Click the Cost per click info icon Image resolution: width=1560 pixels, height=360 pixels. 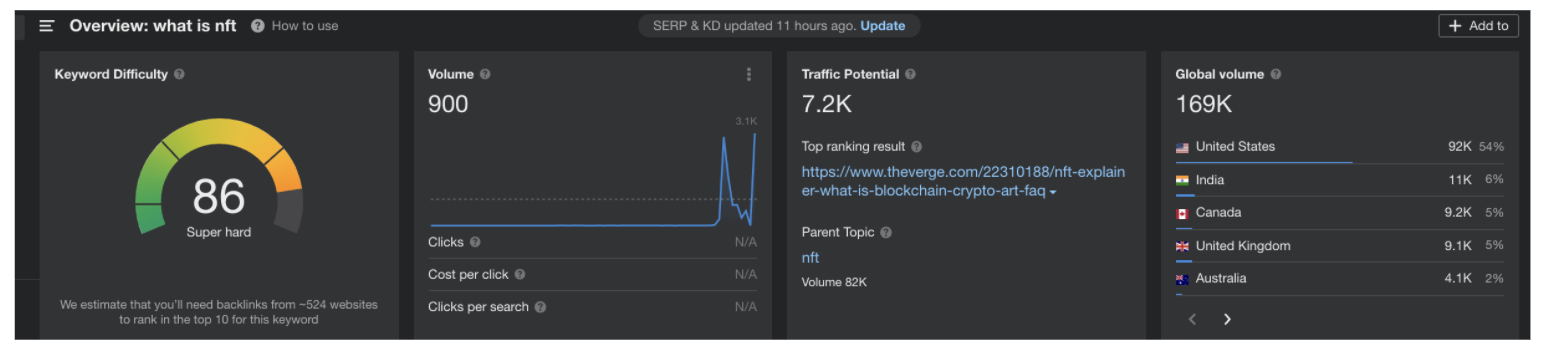[x=519, y=274]
